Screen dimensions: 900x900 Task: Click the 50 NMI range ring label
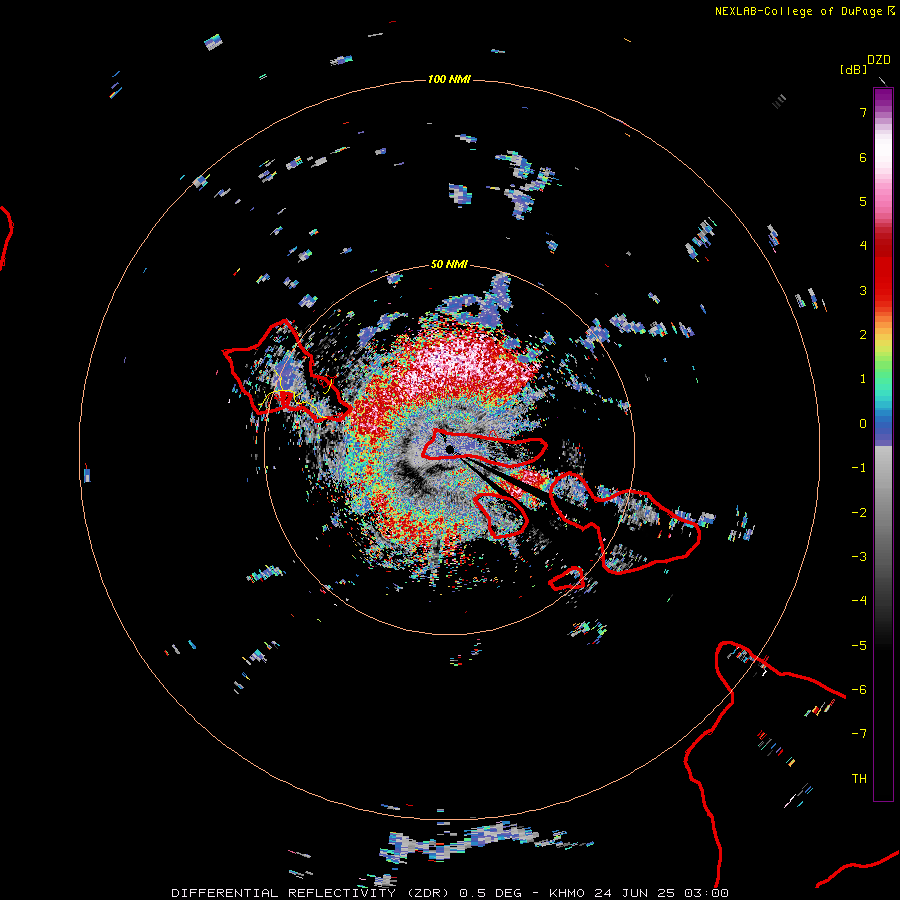click(449, 264)
